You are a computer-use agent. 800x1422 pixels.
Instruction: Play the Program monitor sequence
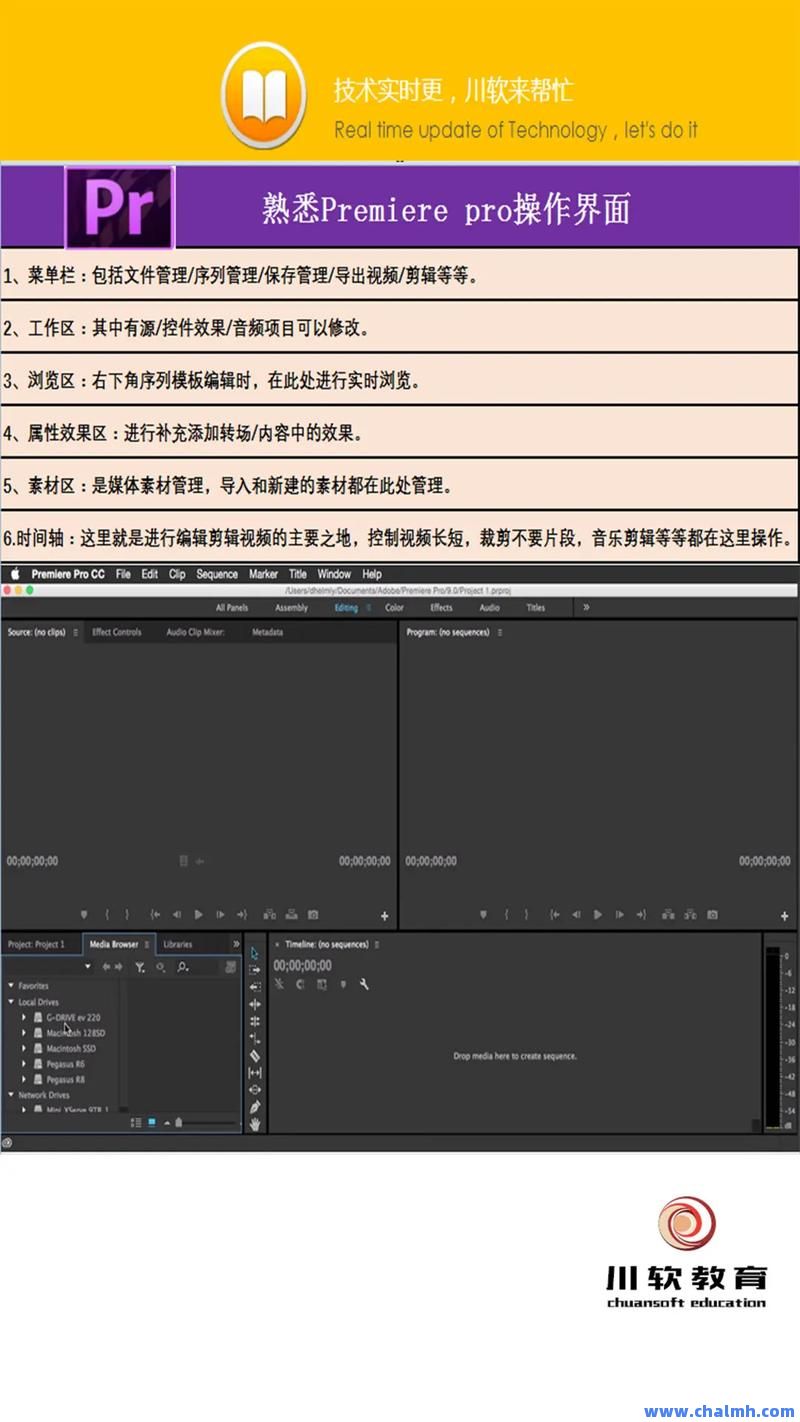[x=598, y=914]
